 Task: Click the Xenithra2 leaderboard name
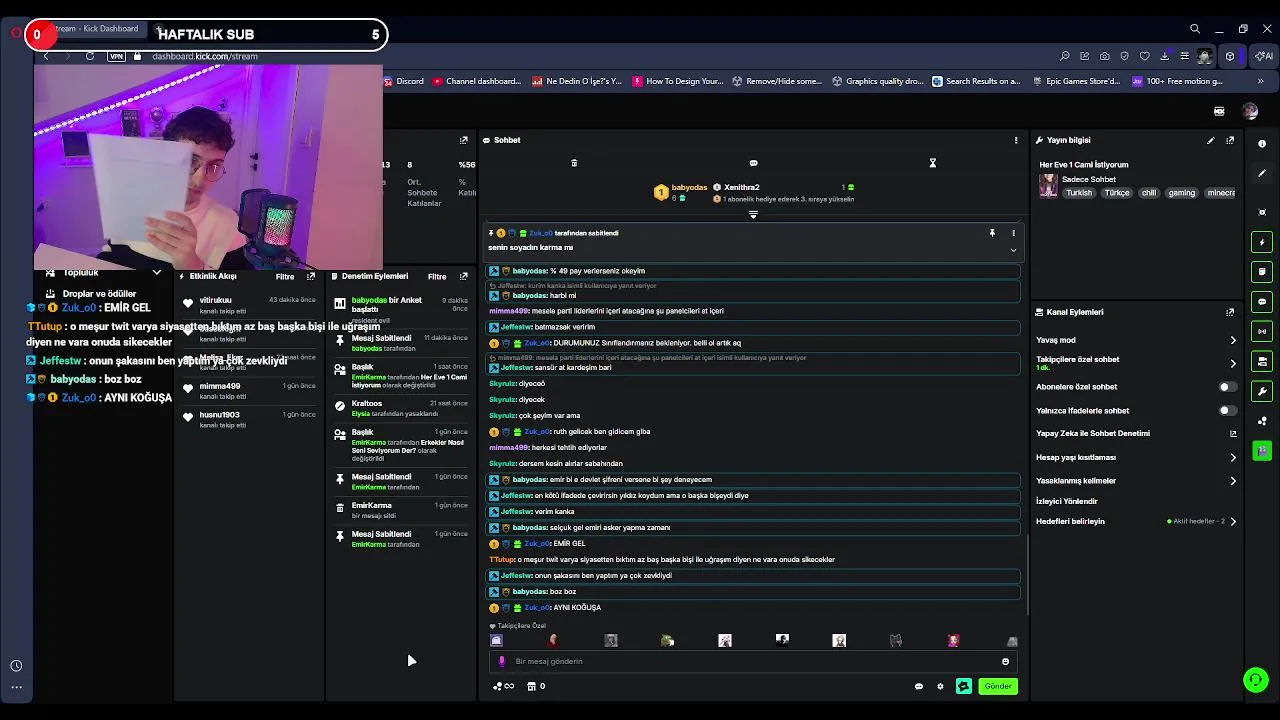(x=742, y=187)
